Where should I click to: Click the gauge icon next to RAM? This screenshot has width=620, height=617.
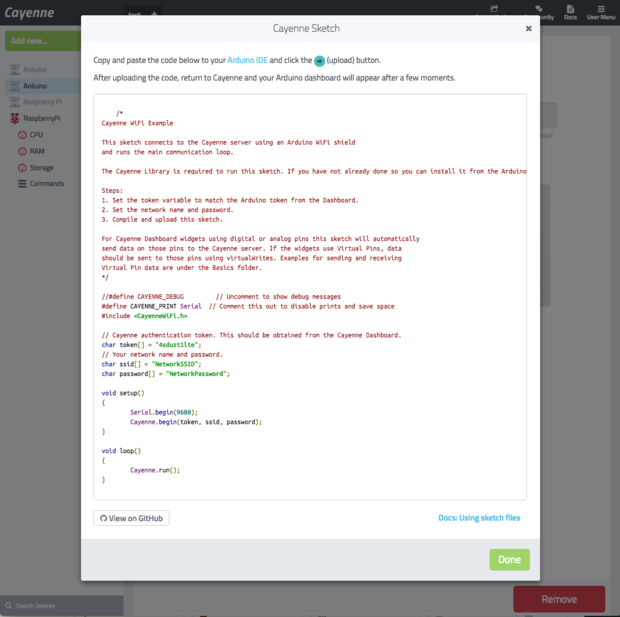(x=22, y=151)
